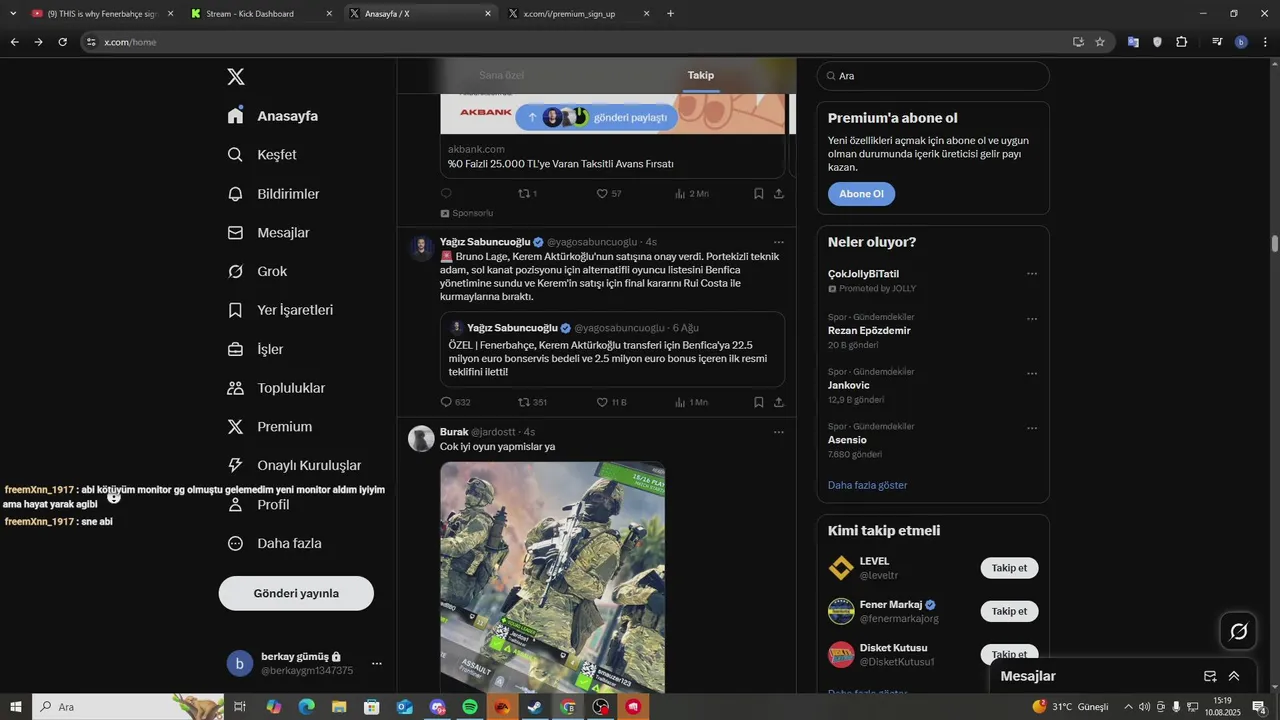Go back in the browser
Viewport: 1280px width, 720px height.
pos(14,42)
